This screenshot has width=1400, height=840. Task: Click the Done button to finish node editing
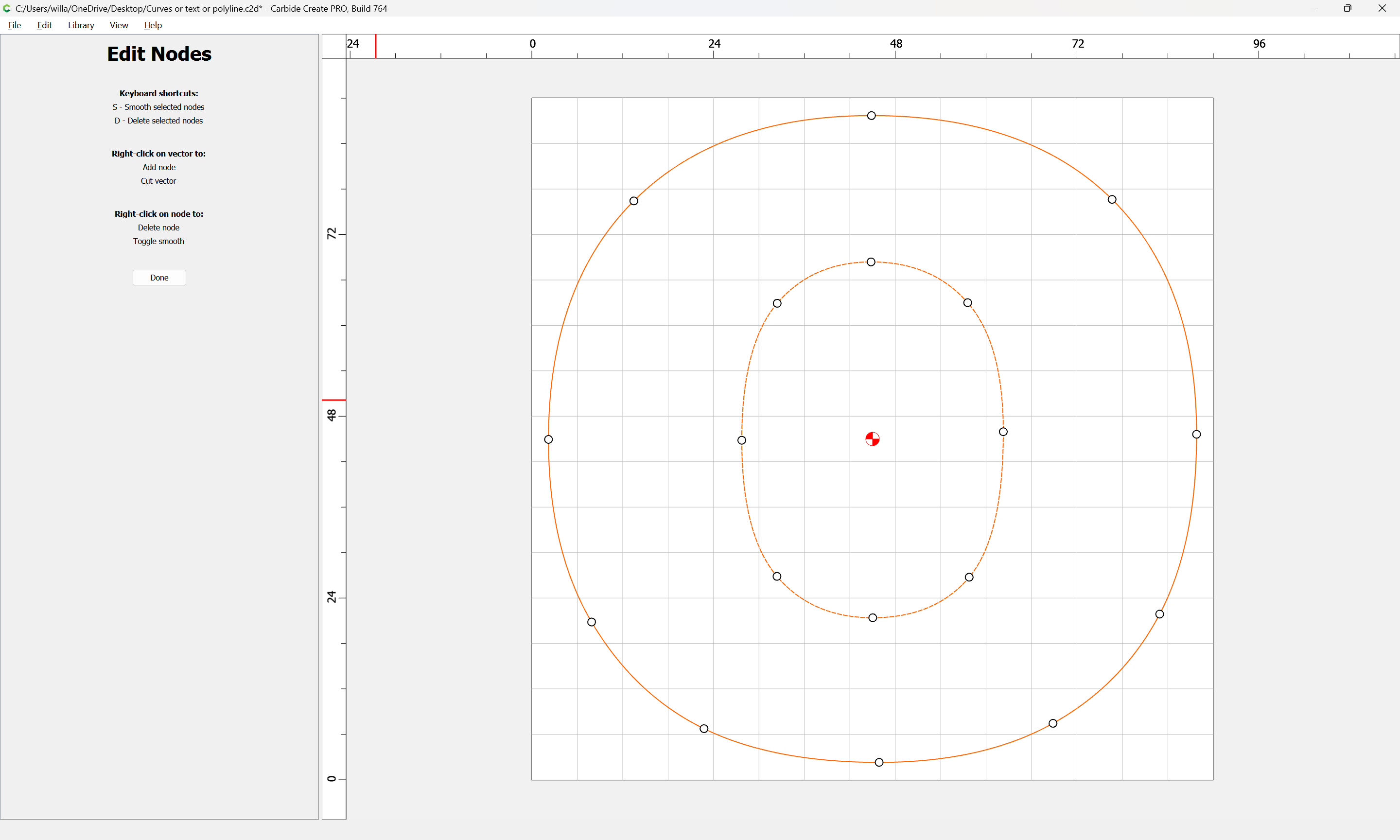pyautogui.click(x=159, y=278)
